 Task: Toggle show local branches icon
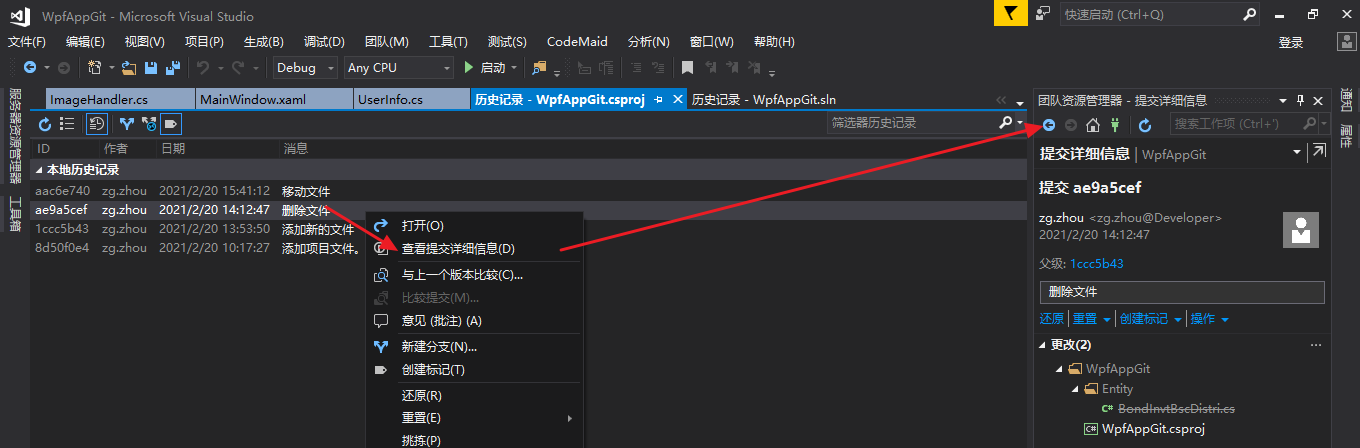click(x=127, y=124)
